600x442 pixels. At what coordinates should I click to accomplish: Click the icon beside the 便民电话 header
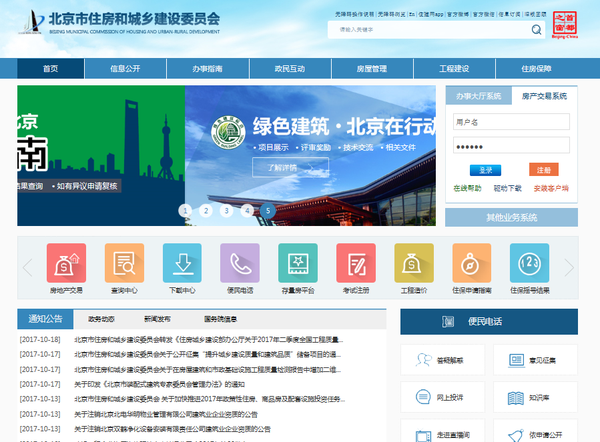coord(448,321)
